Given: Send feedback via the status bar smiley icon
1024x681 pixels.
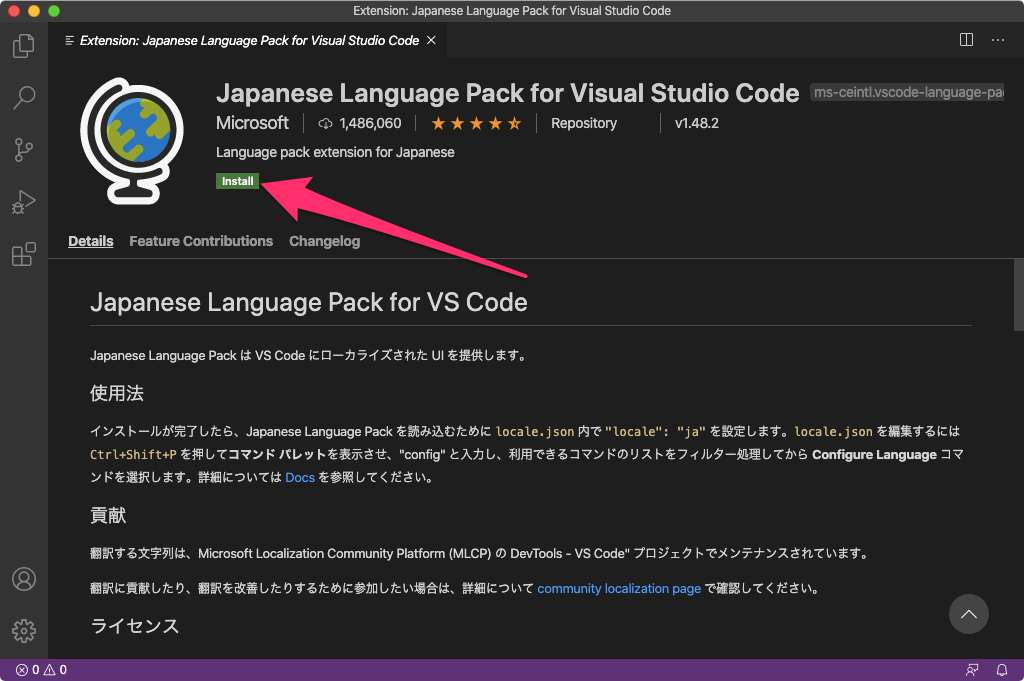Looking at the screenshot, I should click(x=972, y=669).
